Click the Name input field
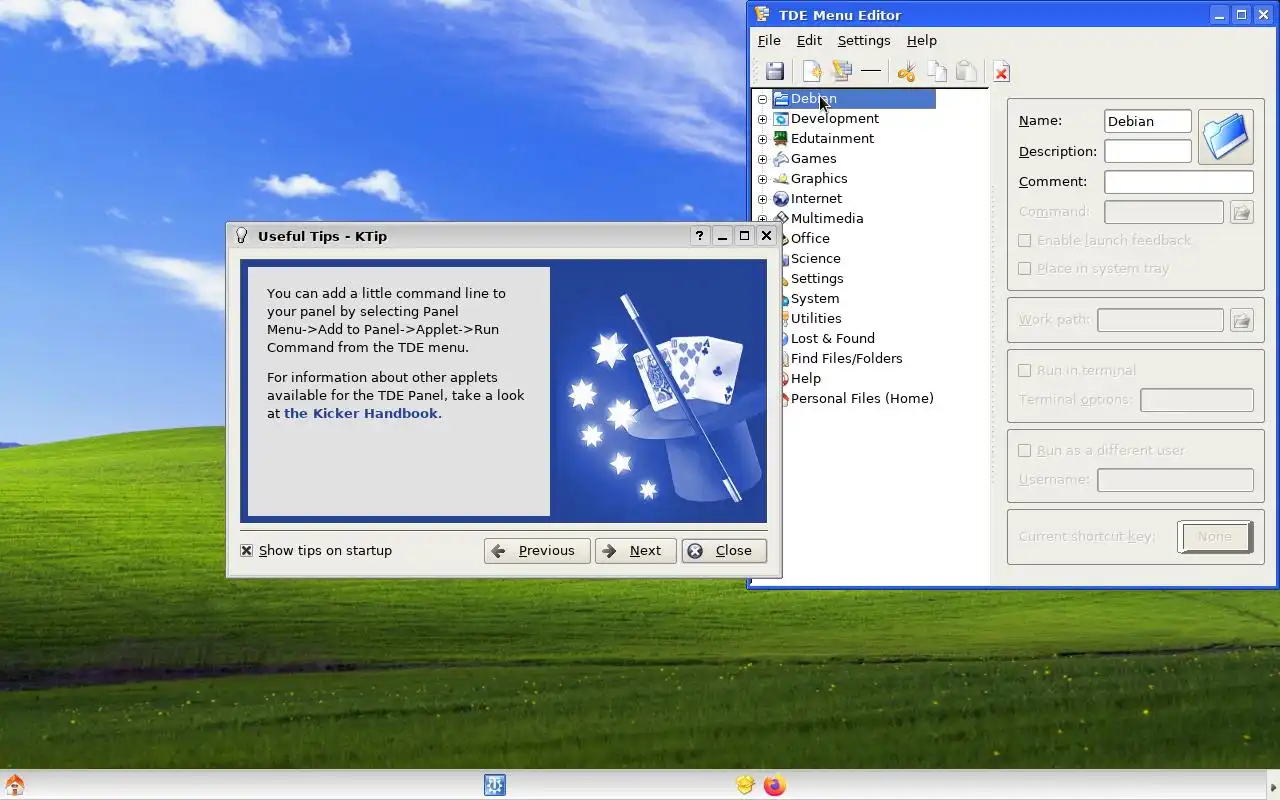 [x=1148, y=121]
